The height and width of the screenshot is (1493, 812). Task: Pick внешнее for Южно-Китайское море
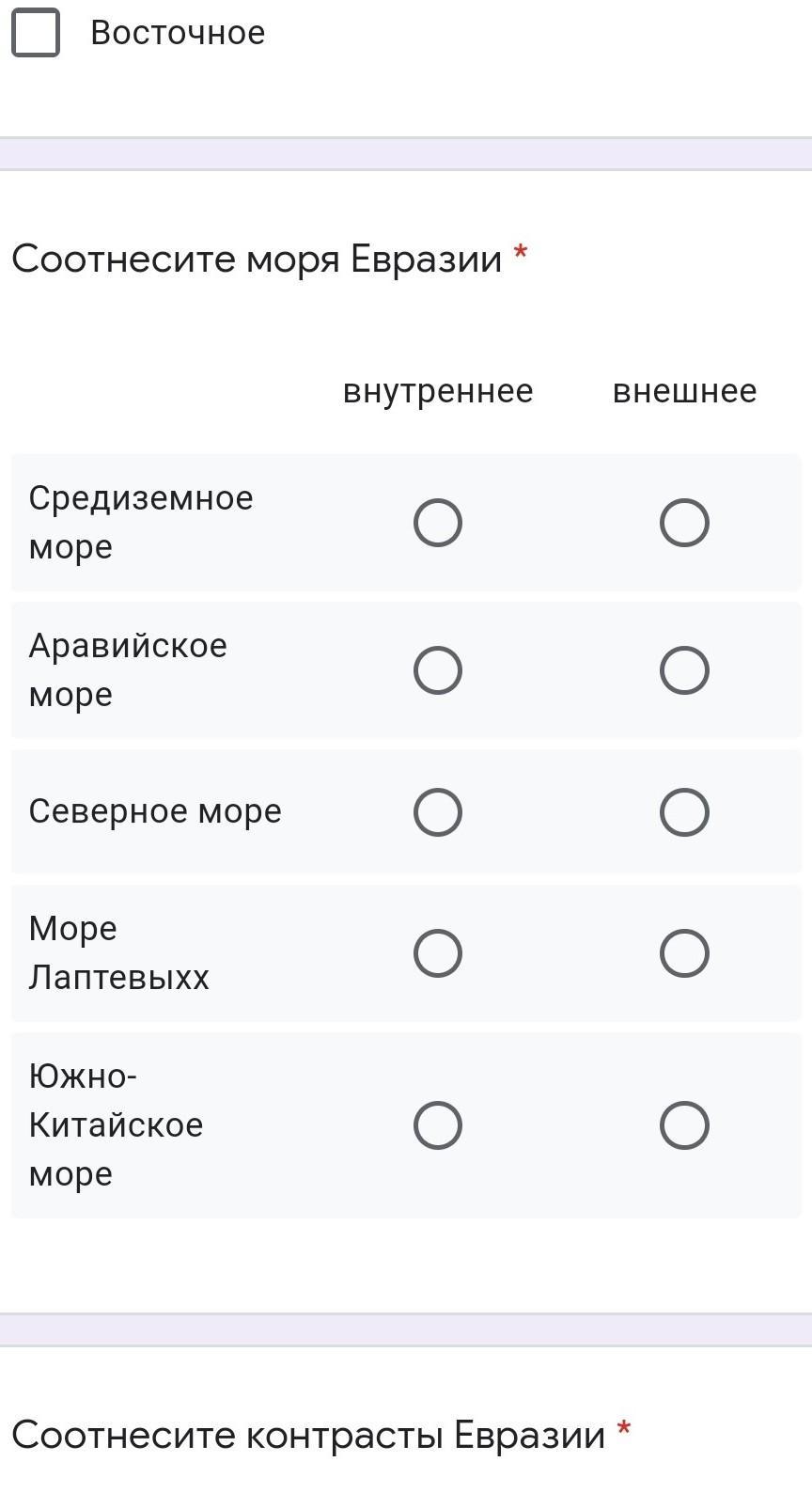pos(684,1125)
